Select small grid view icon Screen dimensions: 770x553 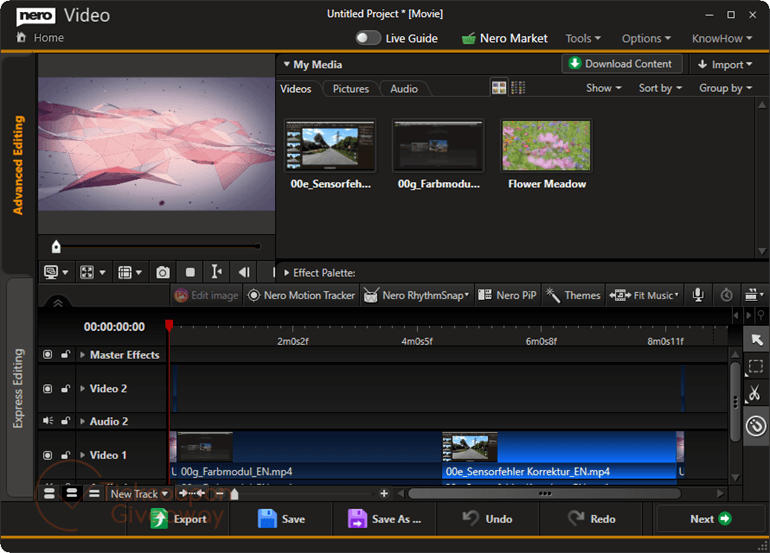518,88
